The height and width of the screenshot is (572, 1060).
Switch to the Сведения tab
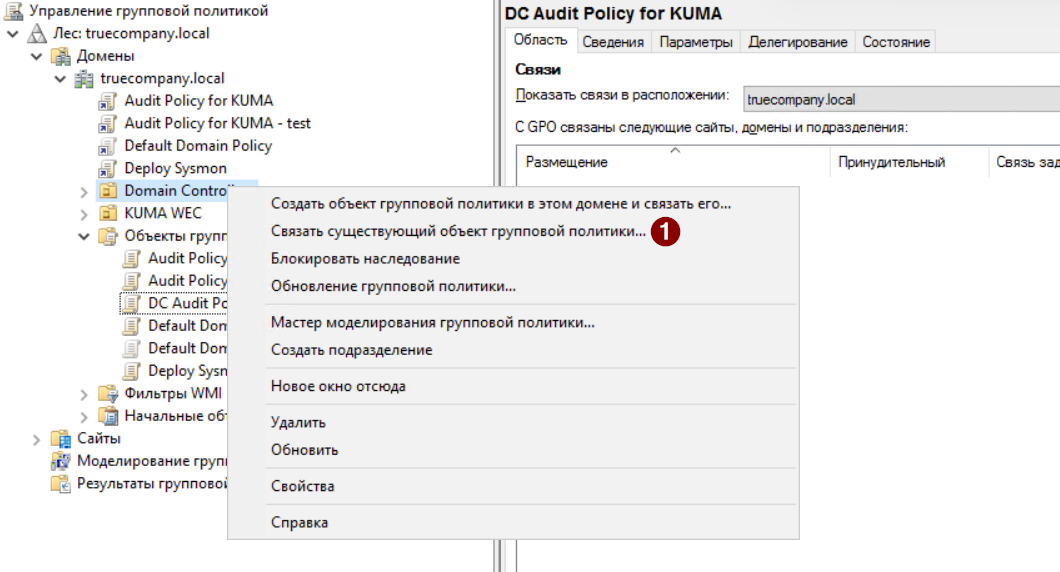tap(613, 42)
